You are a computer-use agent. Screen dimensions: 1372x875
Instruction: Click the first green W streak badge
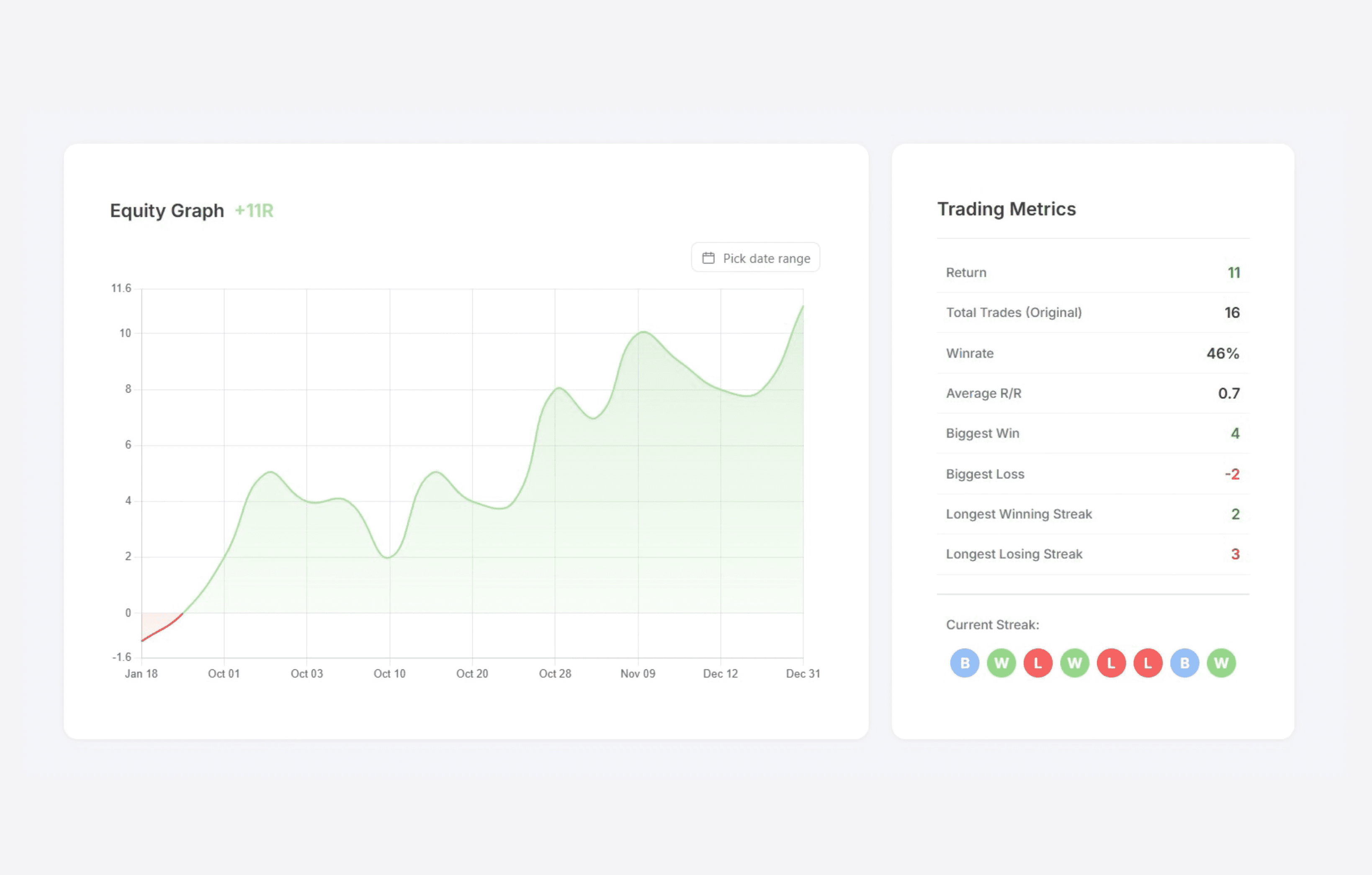point(1001,662)
